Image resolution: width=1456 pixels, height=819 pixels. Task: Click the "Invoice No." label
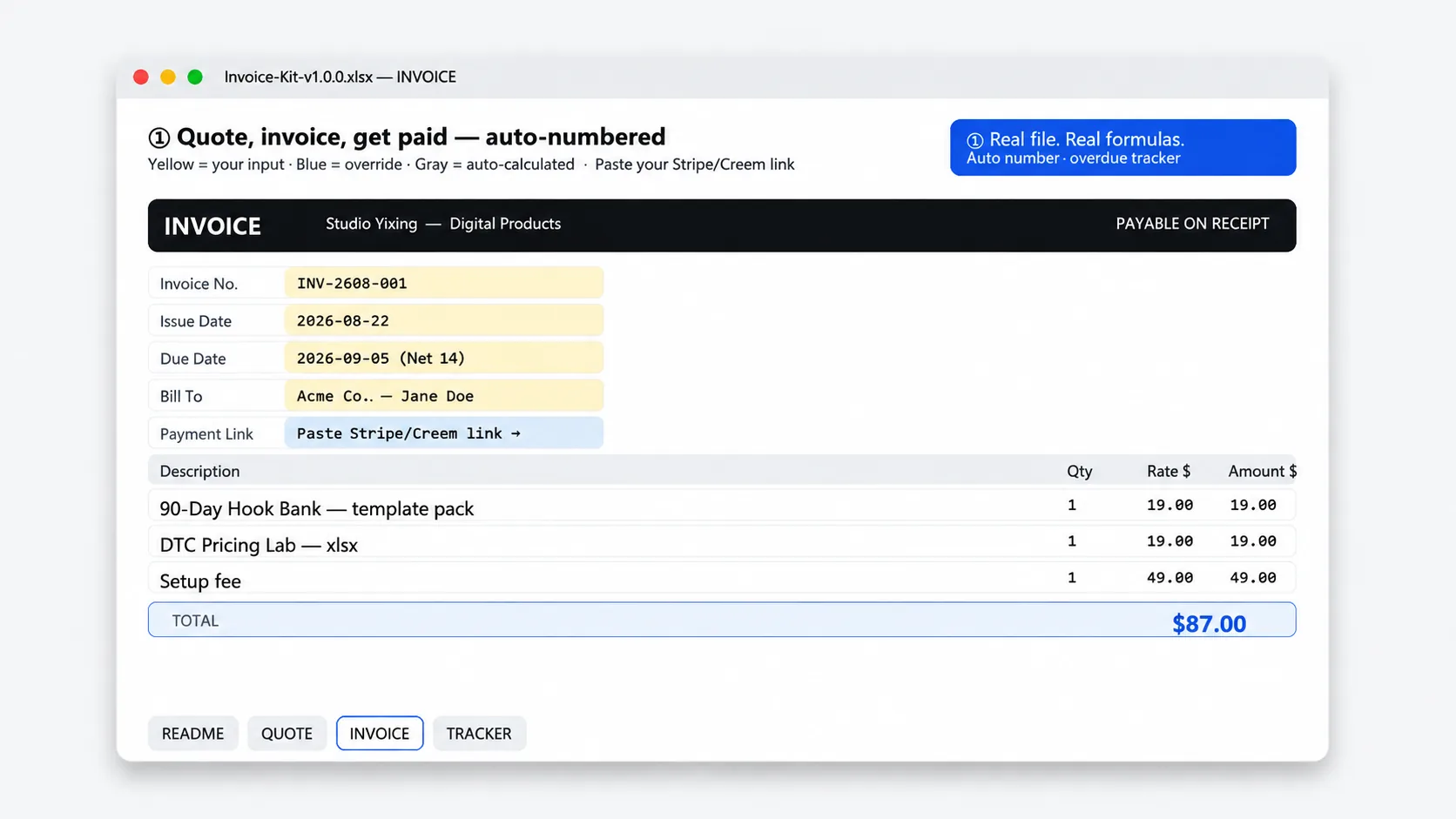pyautogui.click(x=199, y=284)
